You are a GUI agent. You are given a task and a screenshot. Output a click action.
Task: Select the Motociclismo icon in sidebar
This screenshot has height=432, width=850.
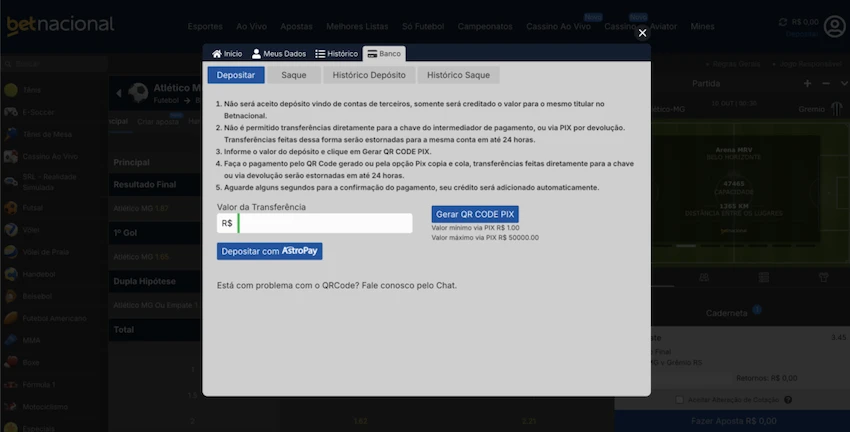coord(11,407)
